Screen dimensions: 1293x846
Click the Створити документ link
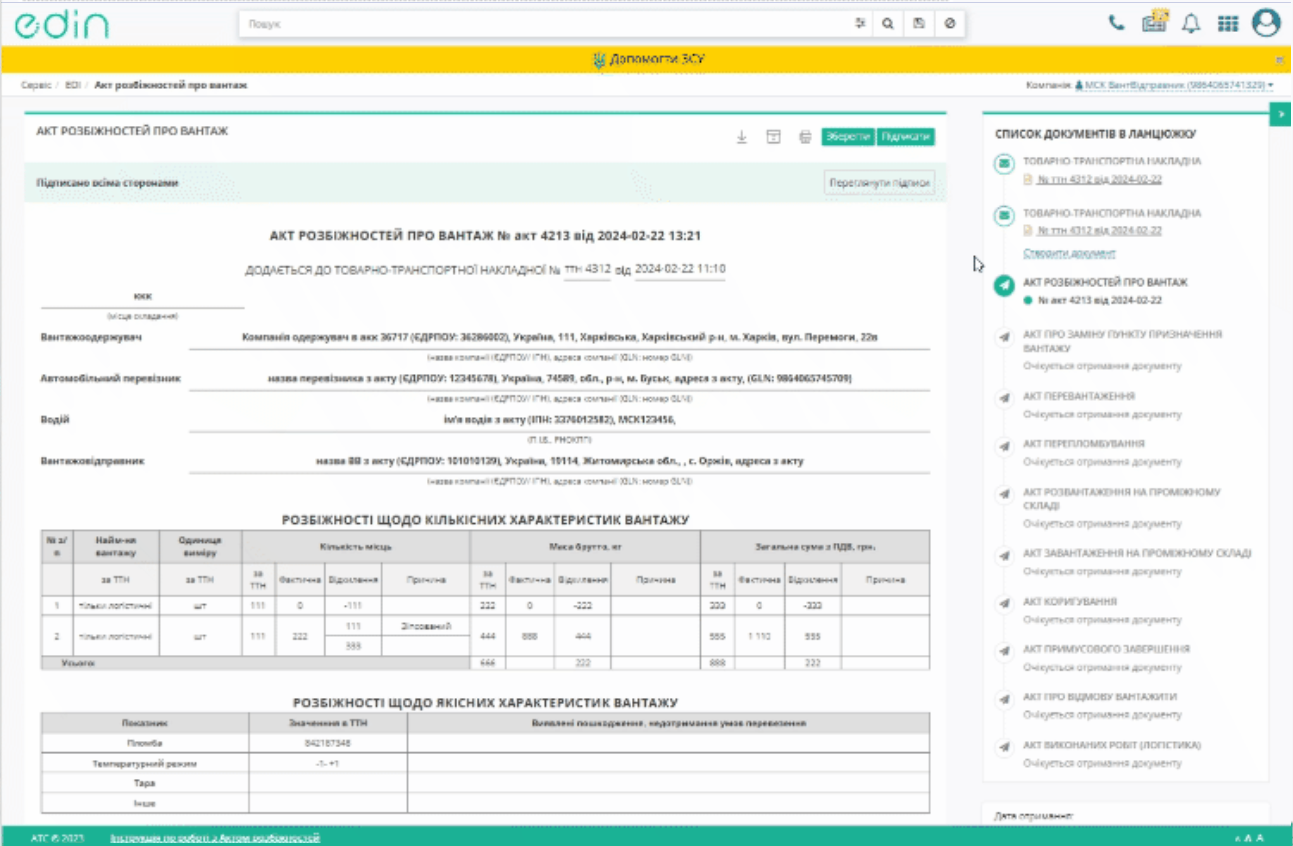1069,253
